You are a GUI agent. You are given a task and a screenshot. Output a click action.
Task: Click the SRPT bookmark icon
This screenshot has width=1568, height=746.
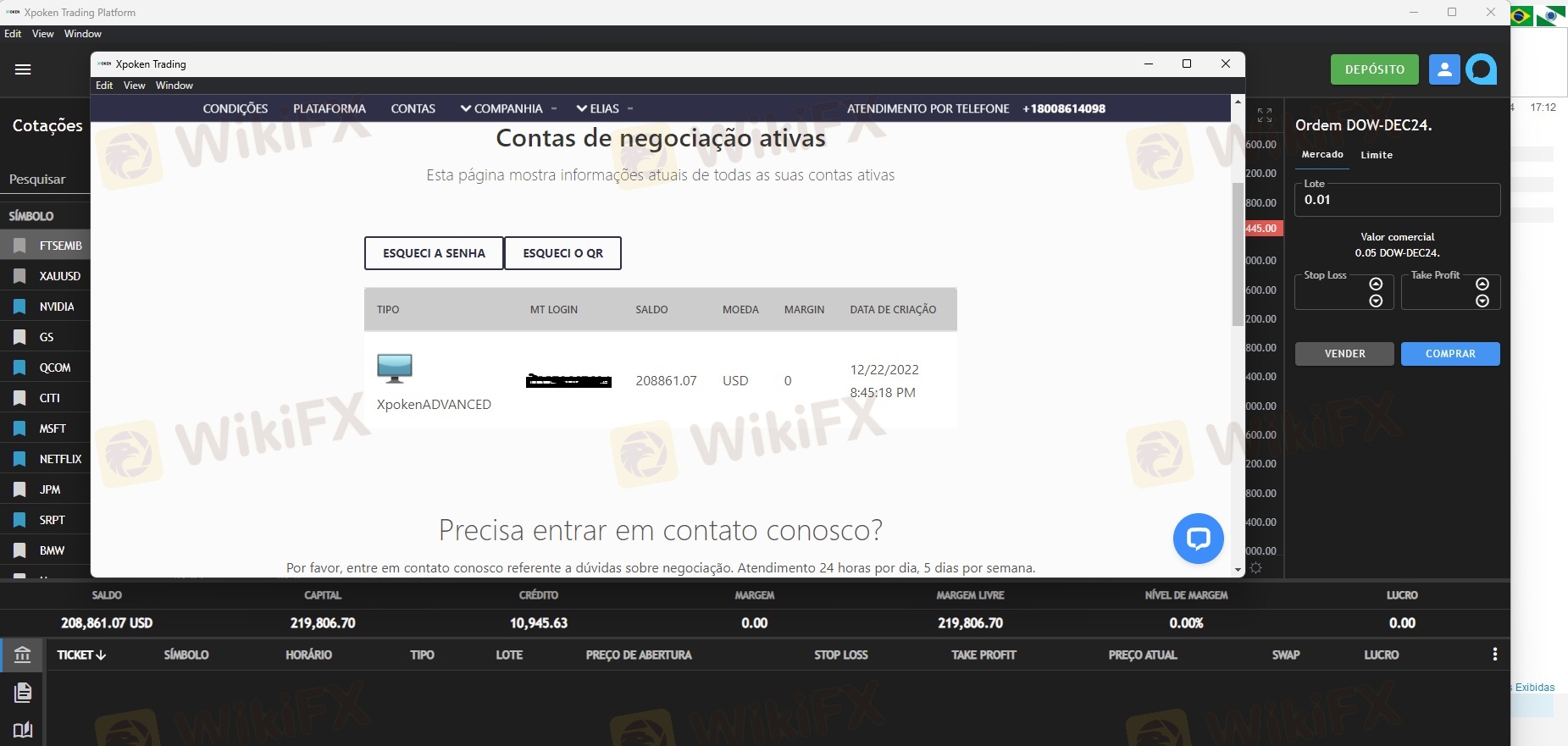tap(19, 520)
